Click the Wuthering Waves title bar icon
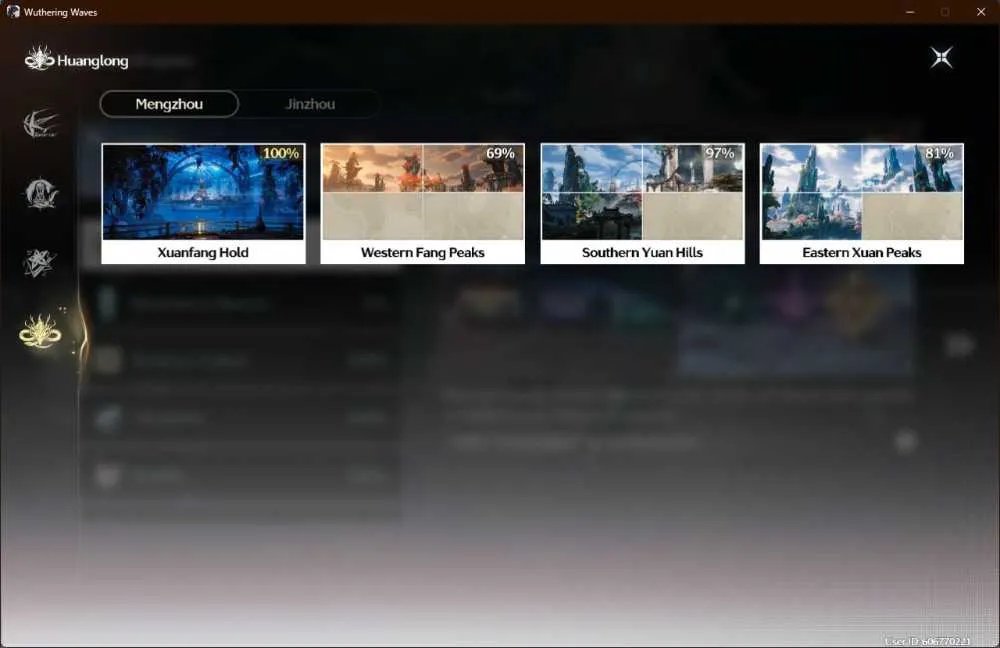The height and width of the screenshot is (648, 1000). point(13,11)
